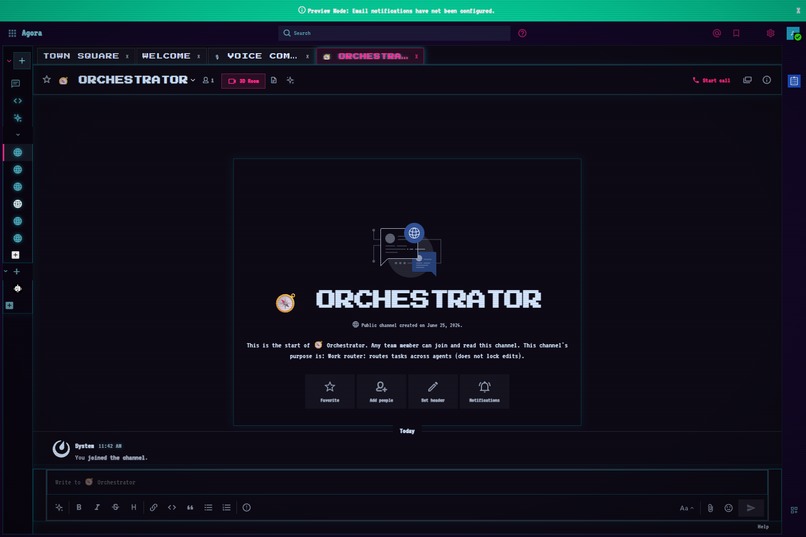Click the Set header button

tap(433, 392)
